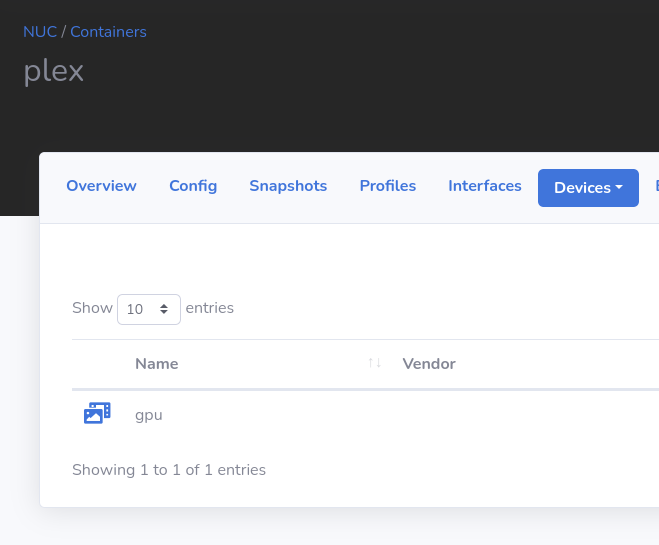
Task: Click the Vendor column header
Action: point(429,364)
